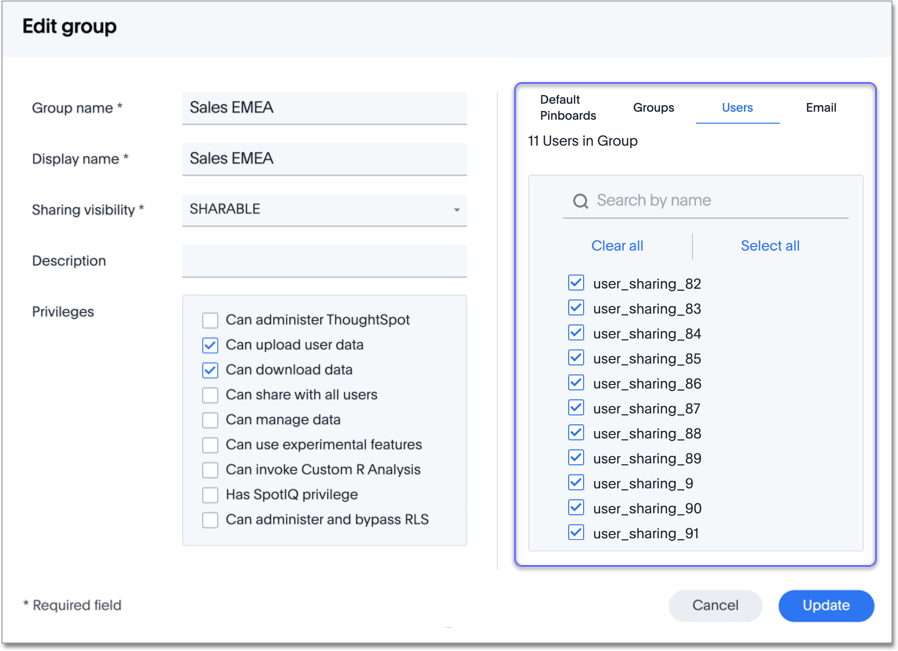Enable Can manage data checkbox
The height and width of the screenshot is (651, 898).
pos(210,420)
